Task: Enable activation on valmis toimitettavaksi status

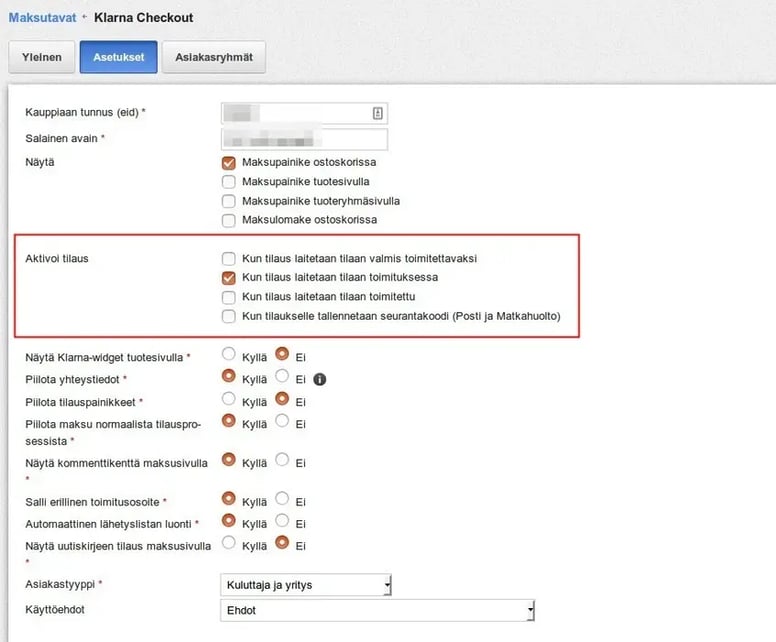Action: click(229, 258)
